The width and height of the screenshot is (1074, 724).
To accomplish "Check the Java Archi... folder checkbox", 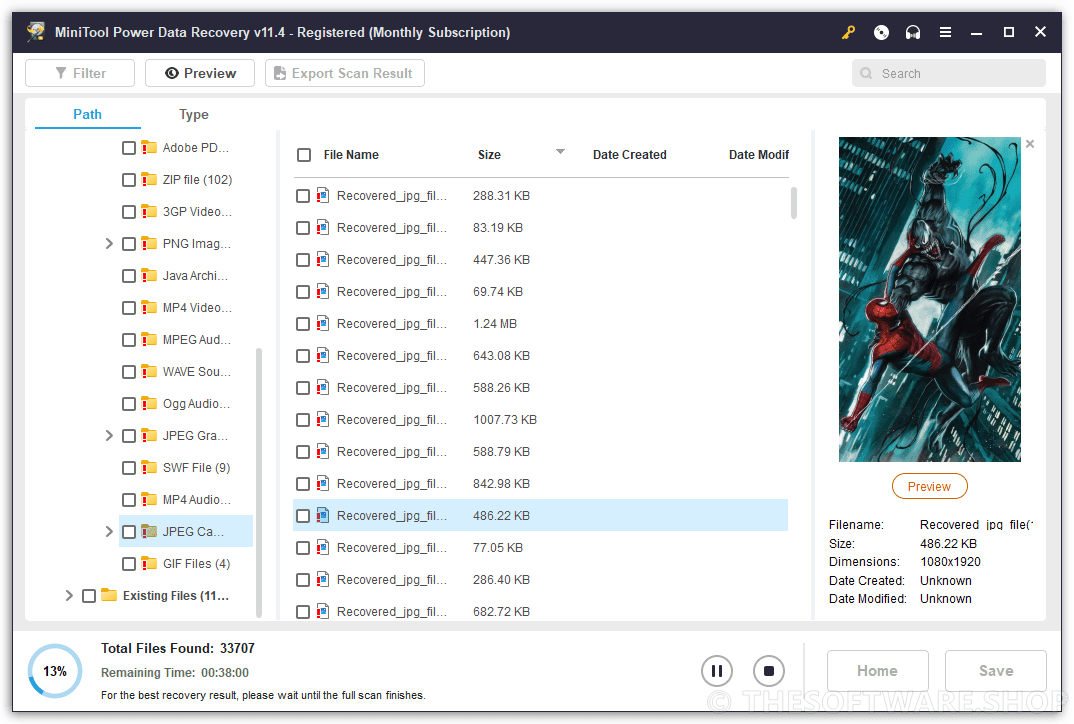I will (x=129, y=276).
